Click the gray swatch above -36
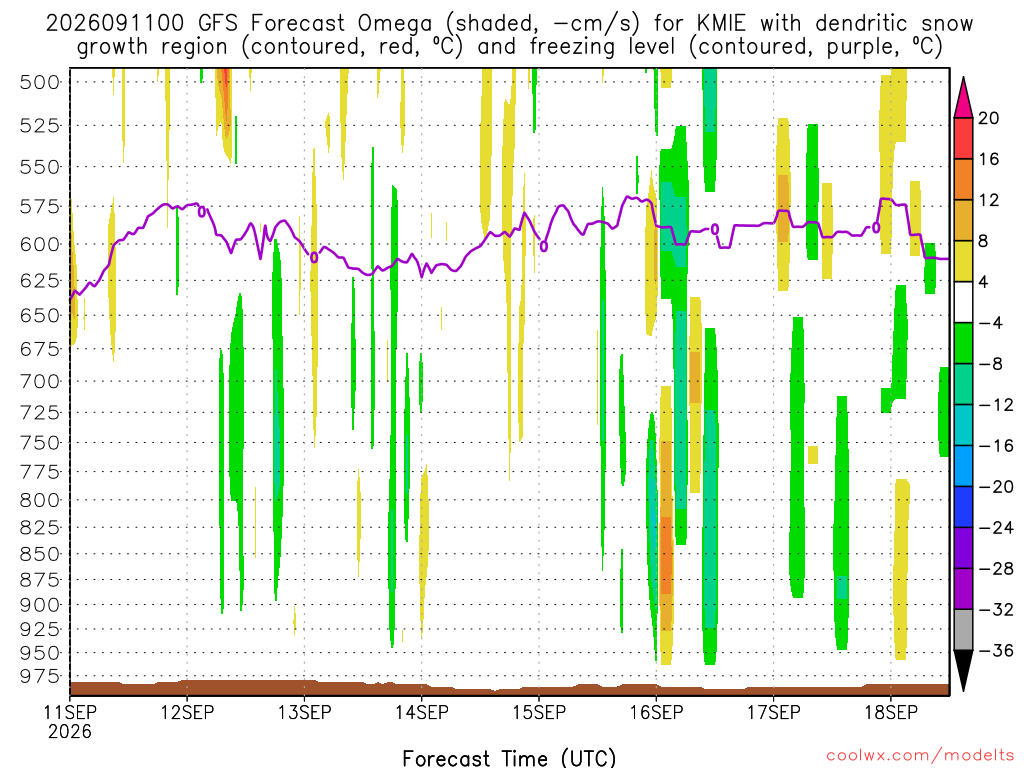Screen dimensions: 1024x768 point(963,630)
